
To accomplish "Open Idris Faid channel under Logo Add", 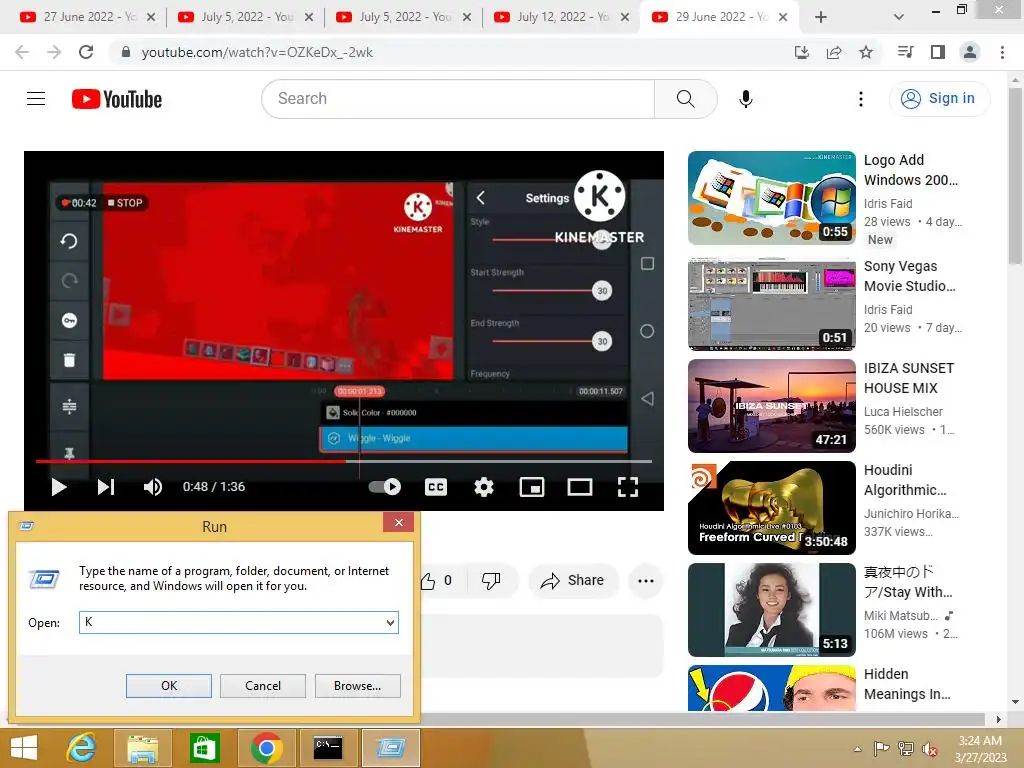I will pos(888,204).
